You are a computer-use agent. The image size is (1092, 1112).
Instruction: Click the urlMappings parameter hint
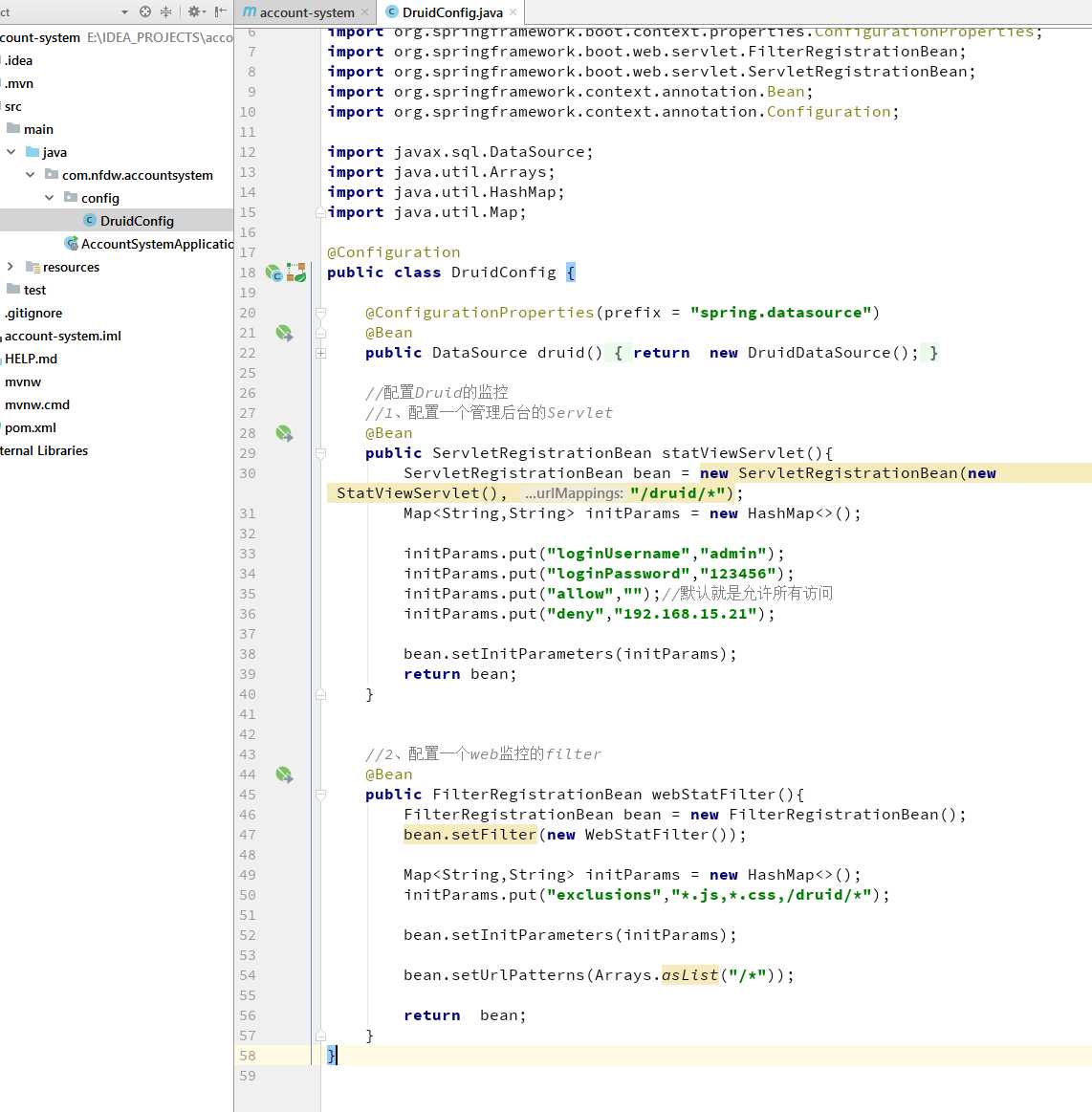pyautogui.click(x=574, y=493)
